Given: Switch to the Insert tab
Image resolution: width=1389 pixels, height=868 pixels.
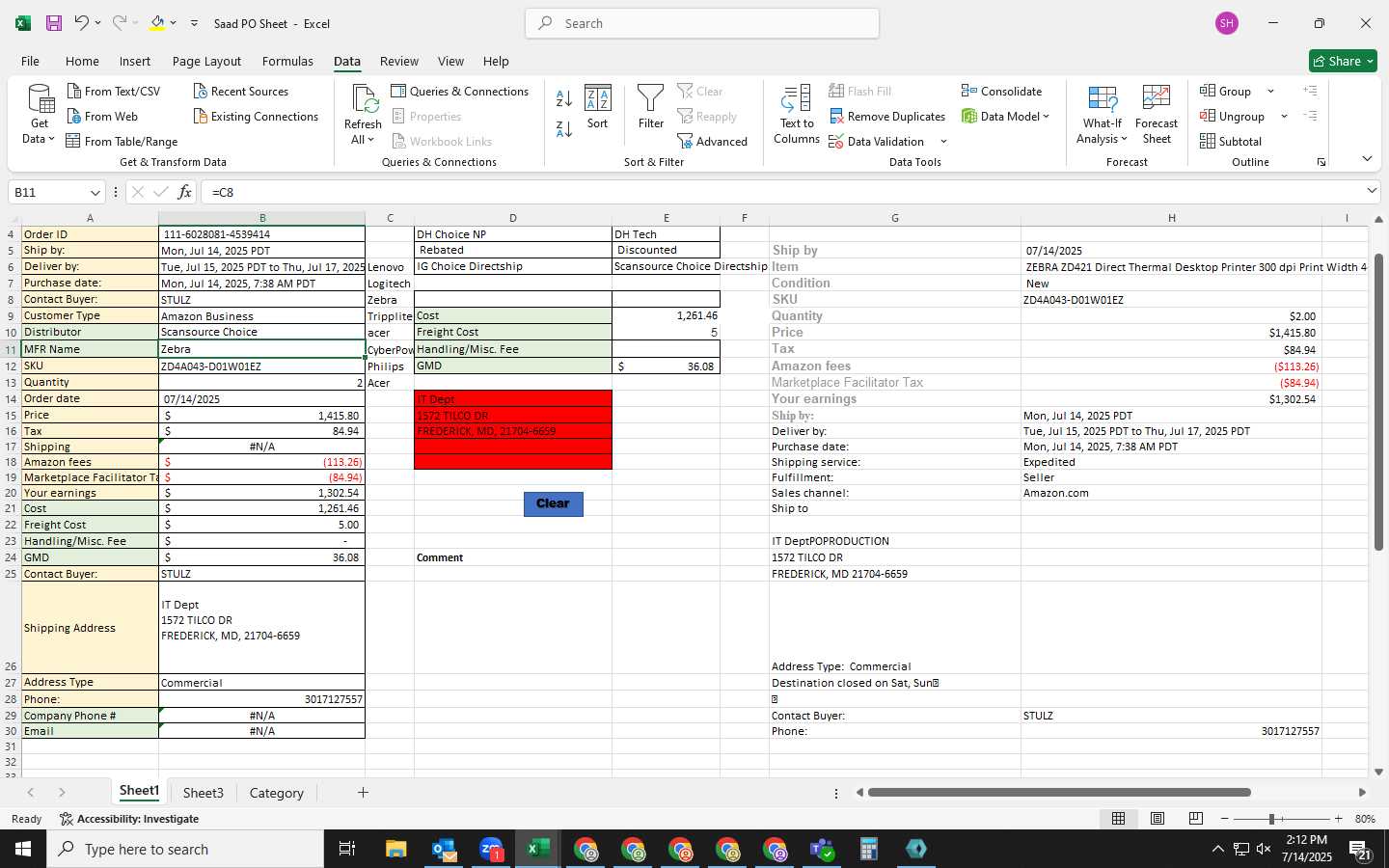Looking at the screenshot, I should [135, 61].
